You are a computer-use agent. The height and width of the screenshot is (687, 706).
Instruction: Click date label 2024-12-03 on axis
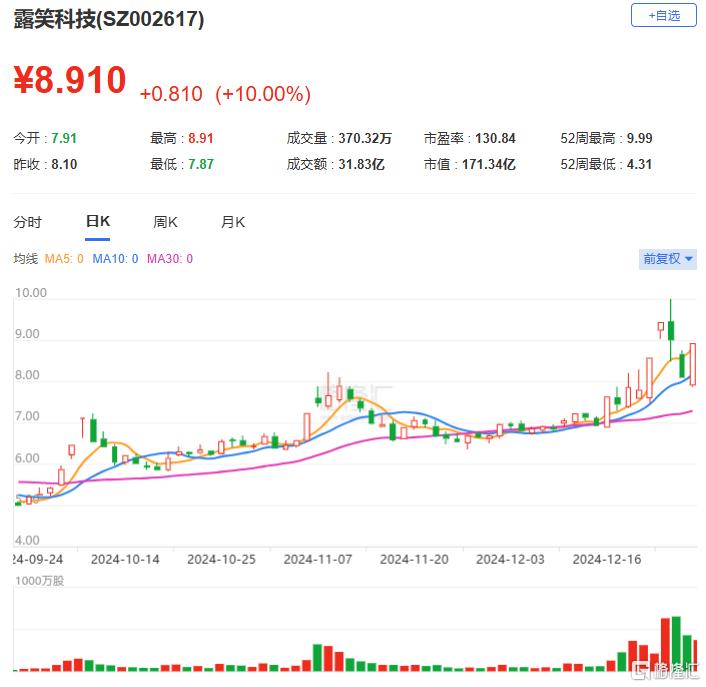pyautogui.click(x=511, y=560)
